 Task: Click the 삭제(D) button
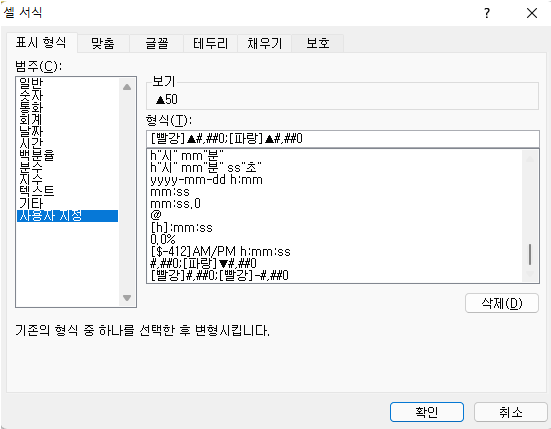pyautogui.click(x=502, y=303)
